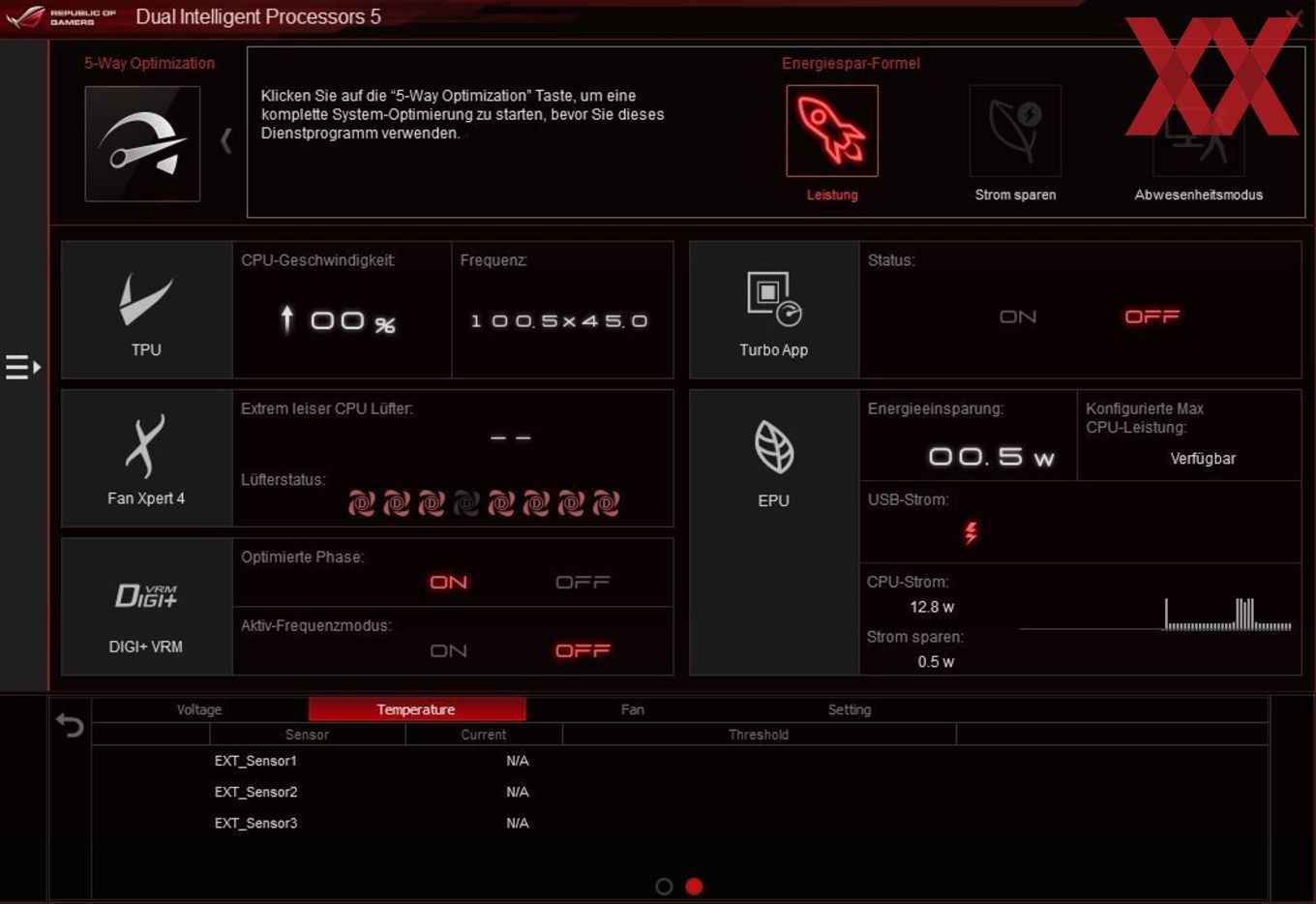This screenshot has width=1316, height=904.
Task: Click the CPU-Strom power graph
Action: click(1155, 615)
